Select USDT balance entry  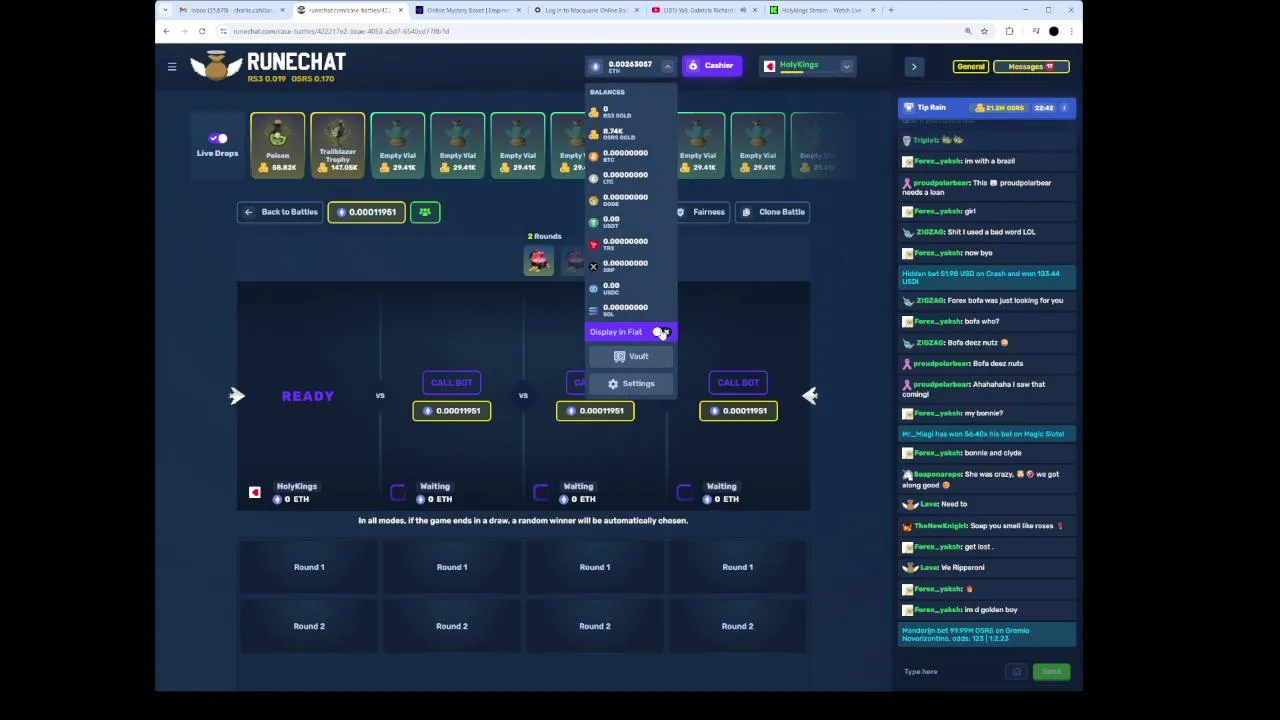click(631, 222)
